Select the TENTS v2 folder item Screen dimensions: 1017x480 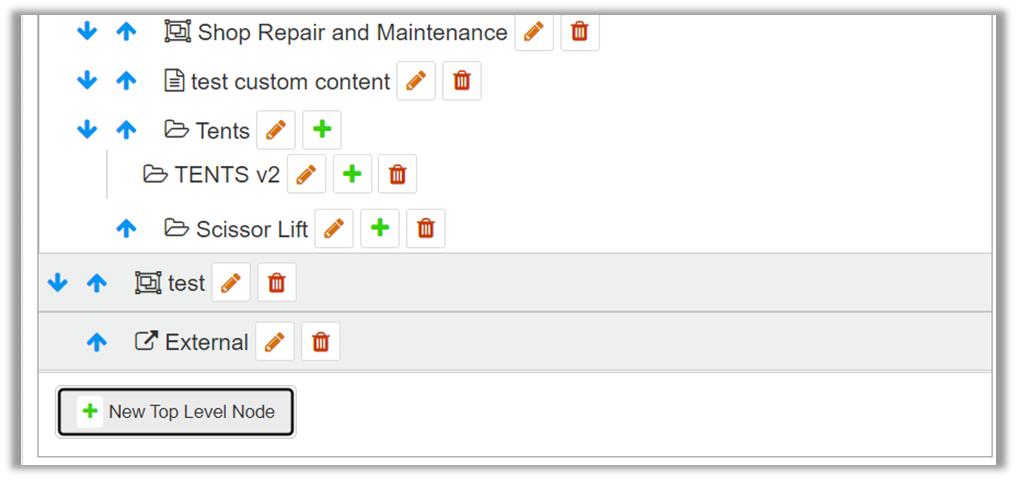click(226, 175)
